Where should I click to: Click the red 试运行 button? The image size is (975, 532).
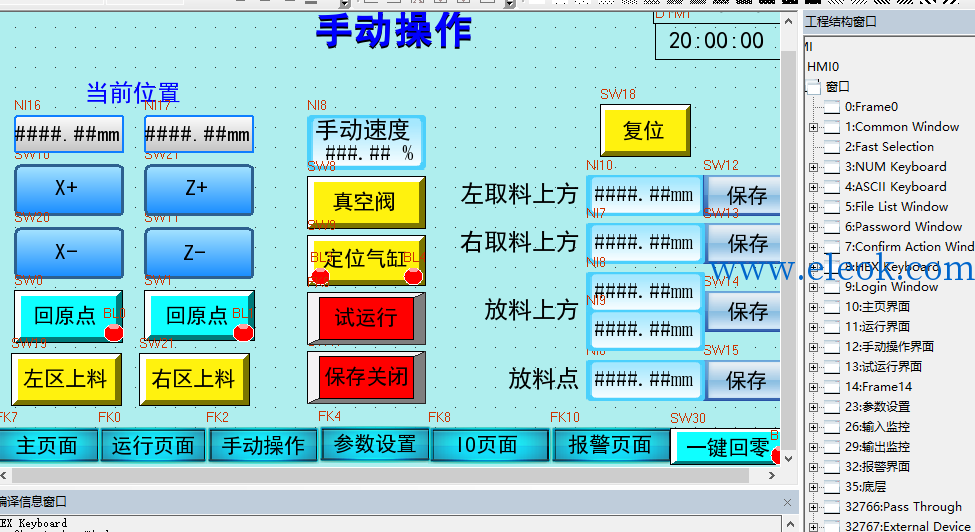point(366,318)
